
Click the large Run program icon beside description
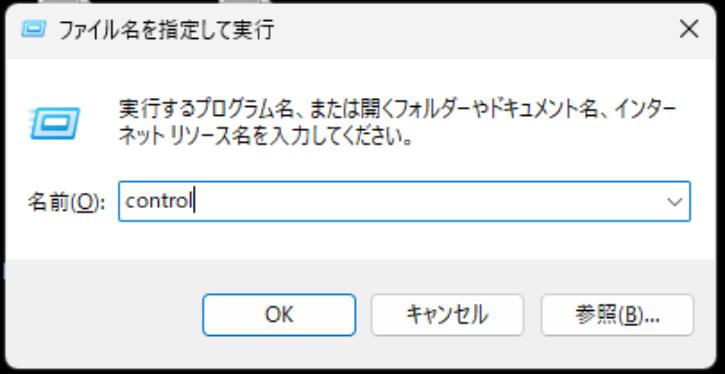(55, 123)
